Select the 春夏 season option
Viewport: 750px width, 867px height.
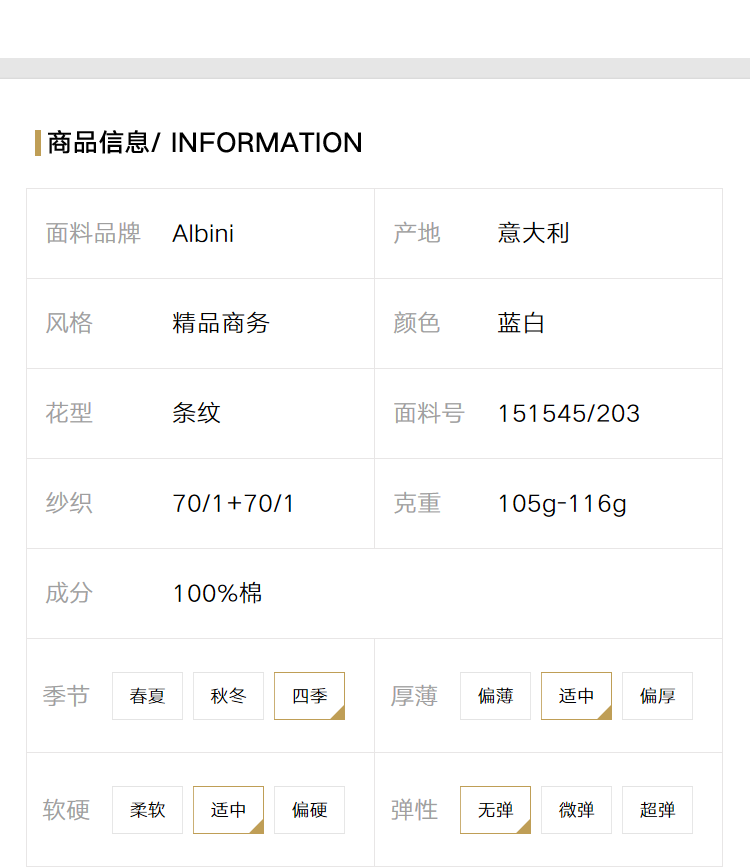point(147,696)
